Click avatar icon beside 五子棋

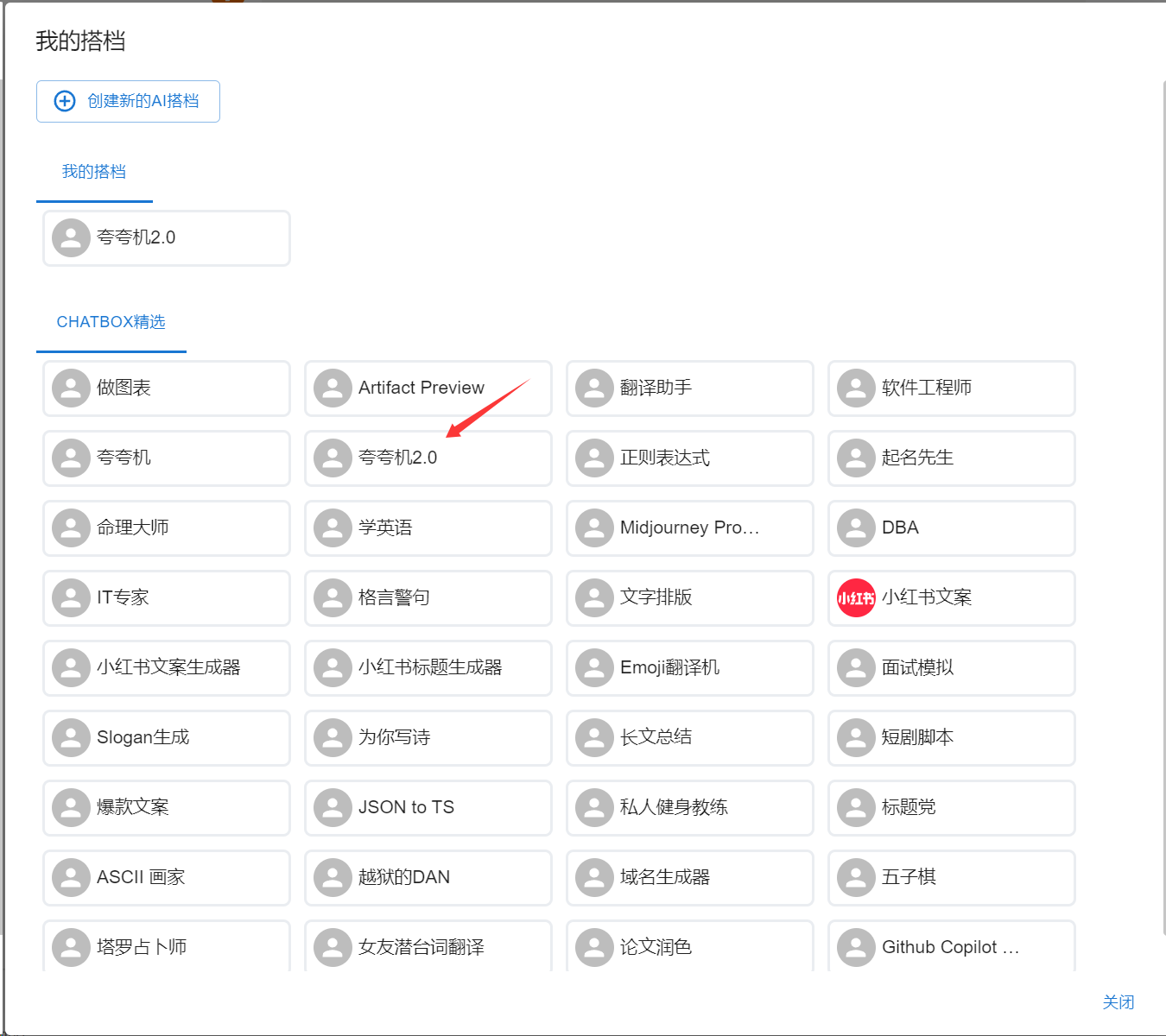(x=856, y=877)
